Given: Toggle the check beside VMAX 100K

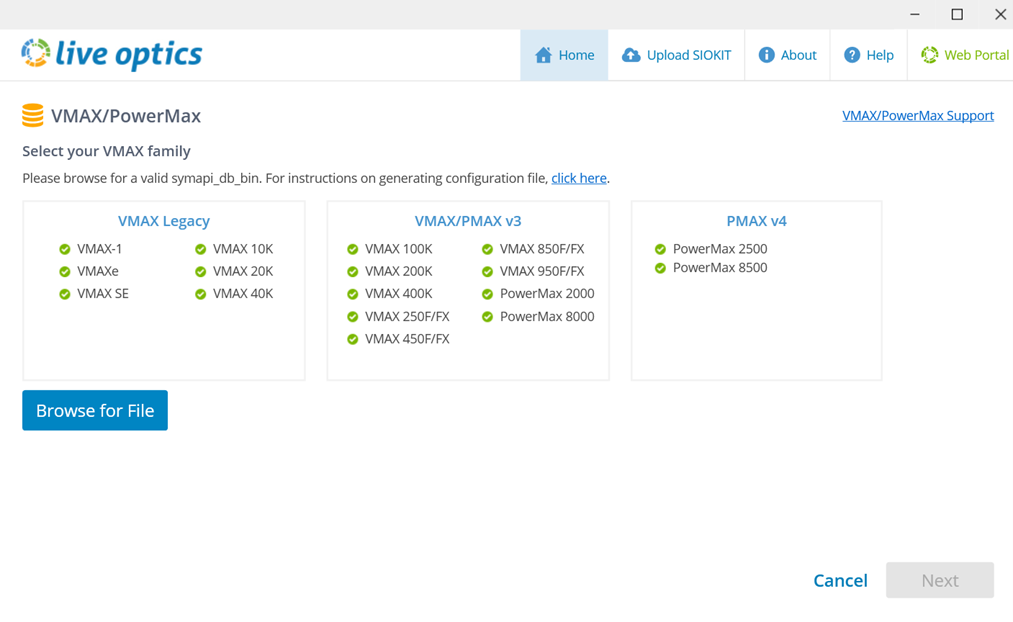Looking at the screenshot, I should coord(352,248).
